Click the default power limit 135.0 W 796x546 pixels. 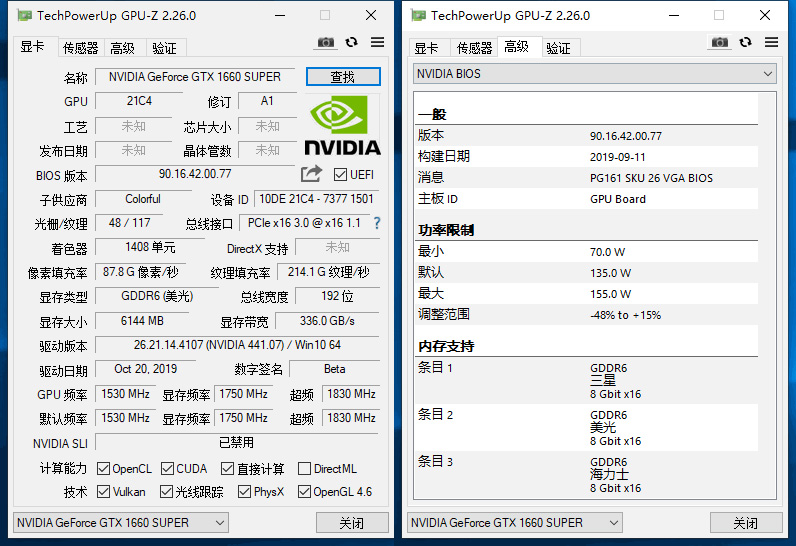610,273
